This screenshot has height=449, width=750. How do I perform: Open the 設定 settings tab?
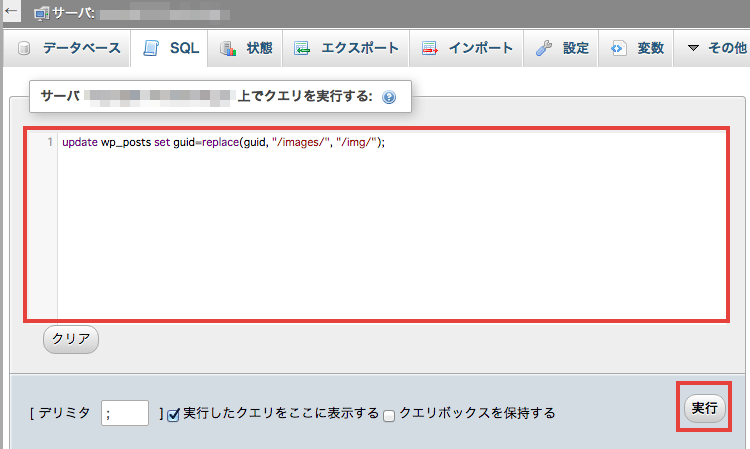(x=561, y=48)
